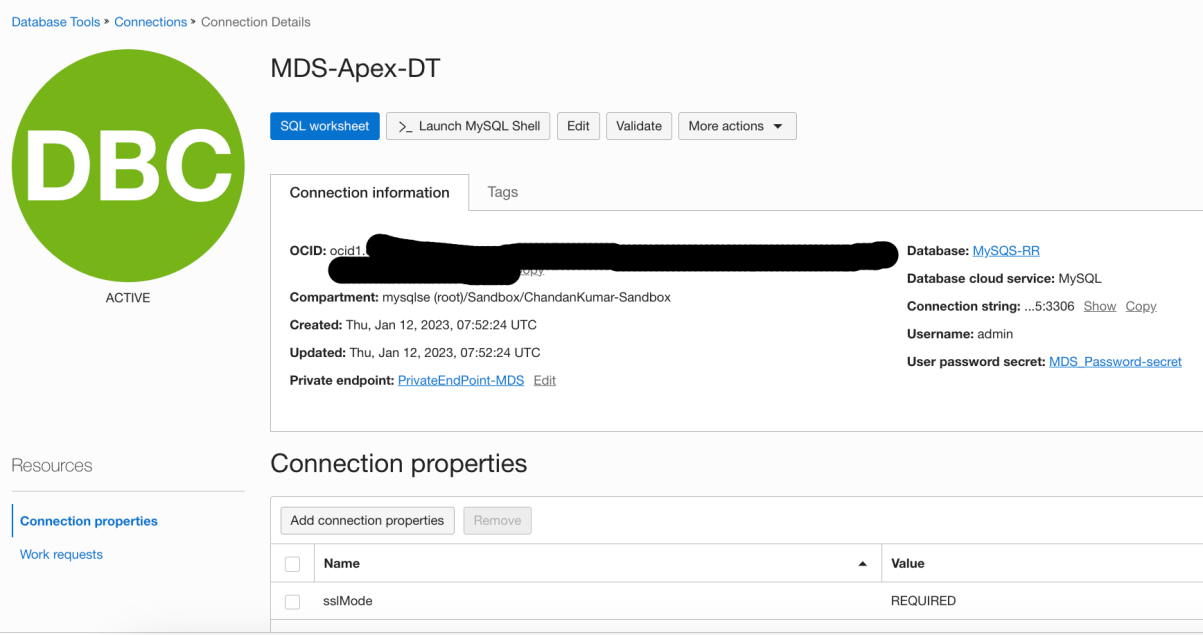
Task: Click the ACTIVE status label
Action: 128,298
